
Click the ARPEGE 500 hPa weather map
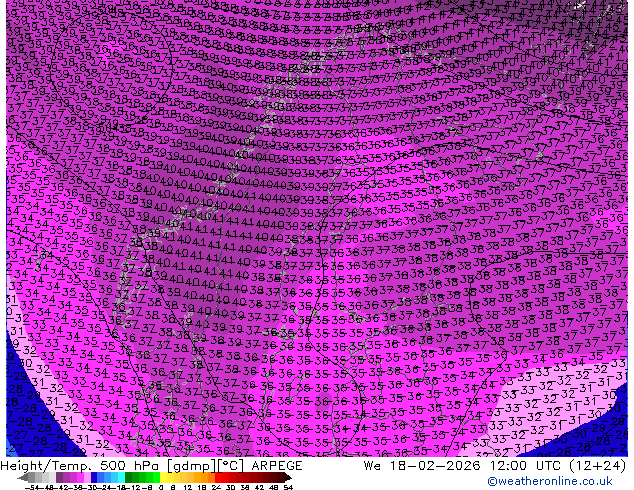tap(317, 228)
